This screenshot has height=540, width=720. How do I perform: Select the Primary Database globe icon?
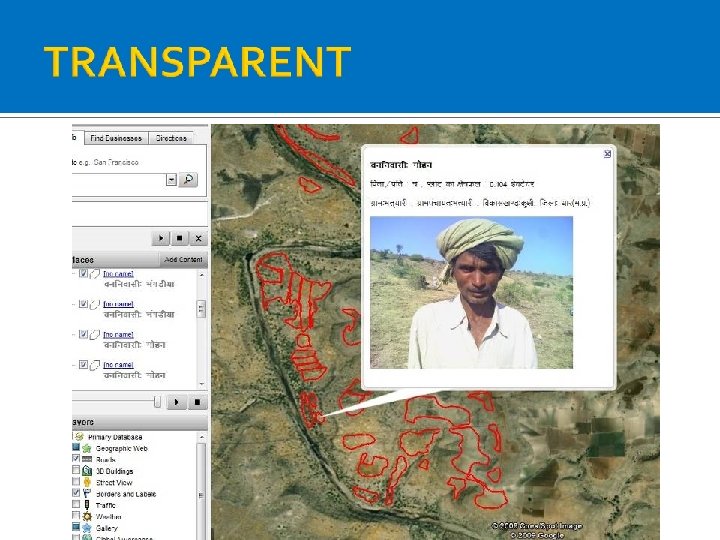[x=79, y=436]
